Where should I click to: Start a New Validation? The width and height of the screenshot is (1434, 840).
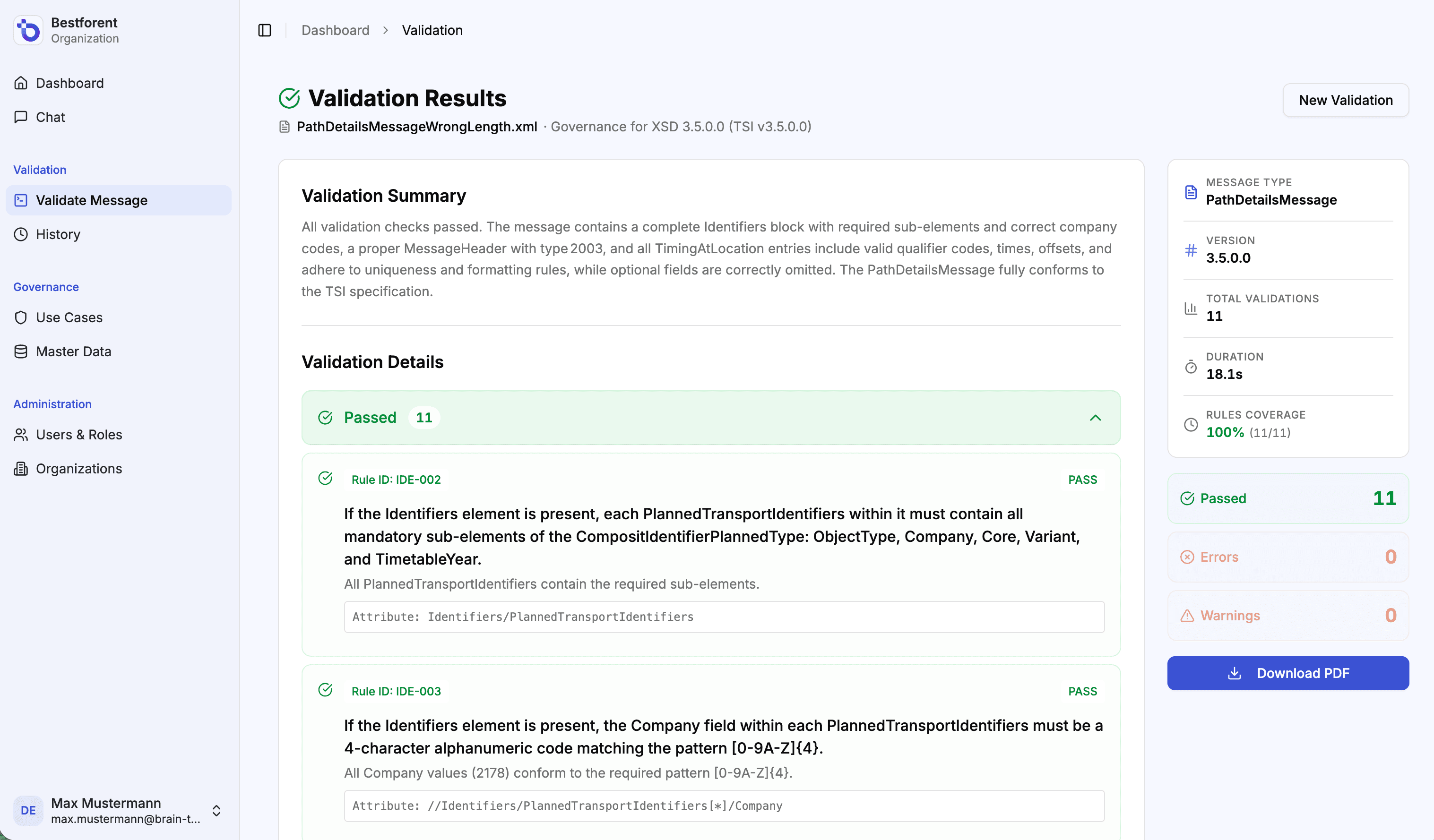pyautogui.click(x=1345, y=100)
